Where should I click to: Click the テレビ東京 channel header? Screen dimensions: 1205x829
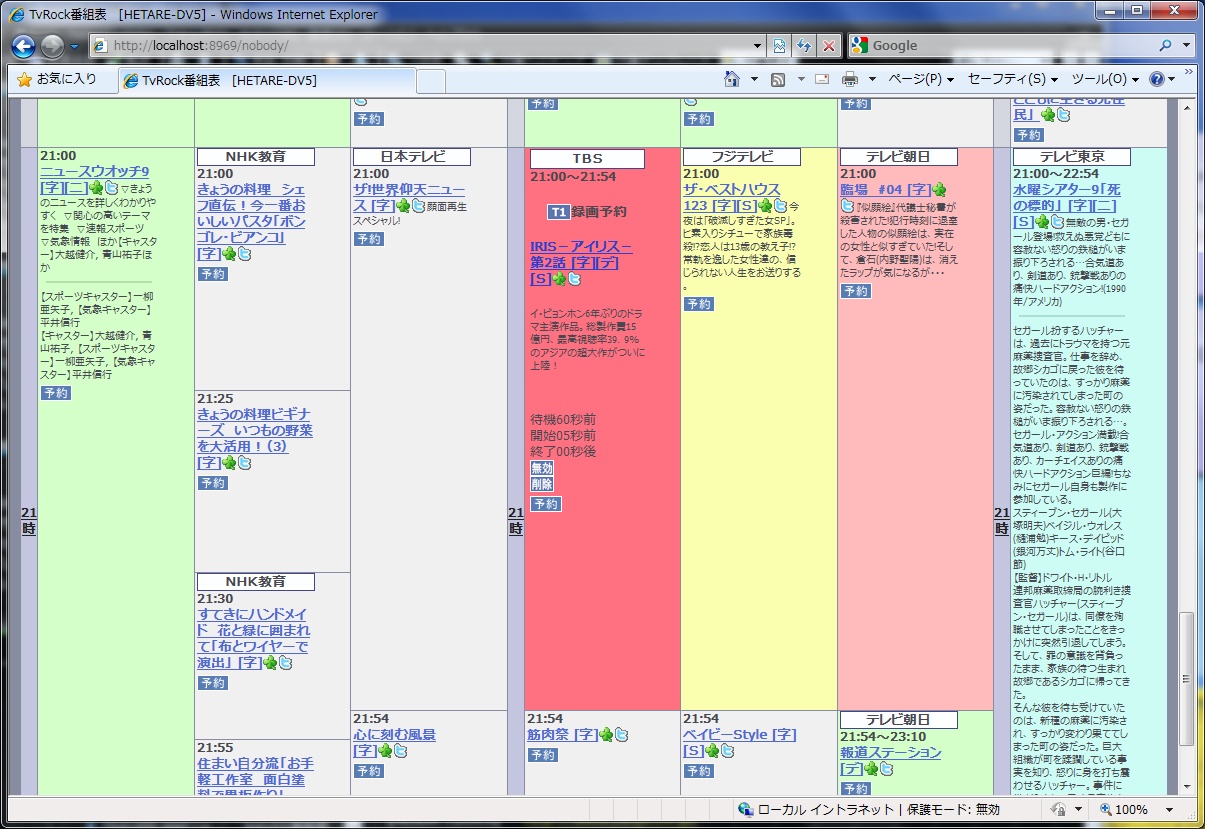[x=1071, y=157]
